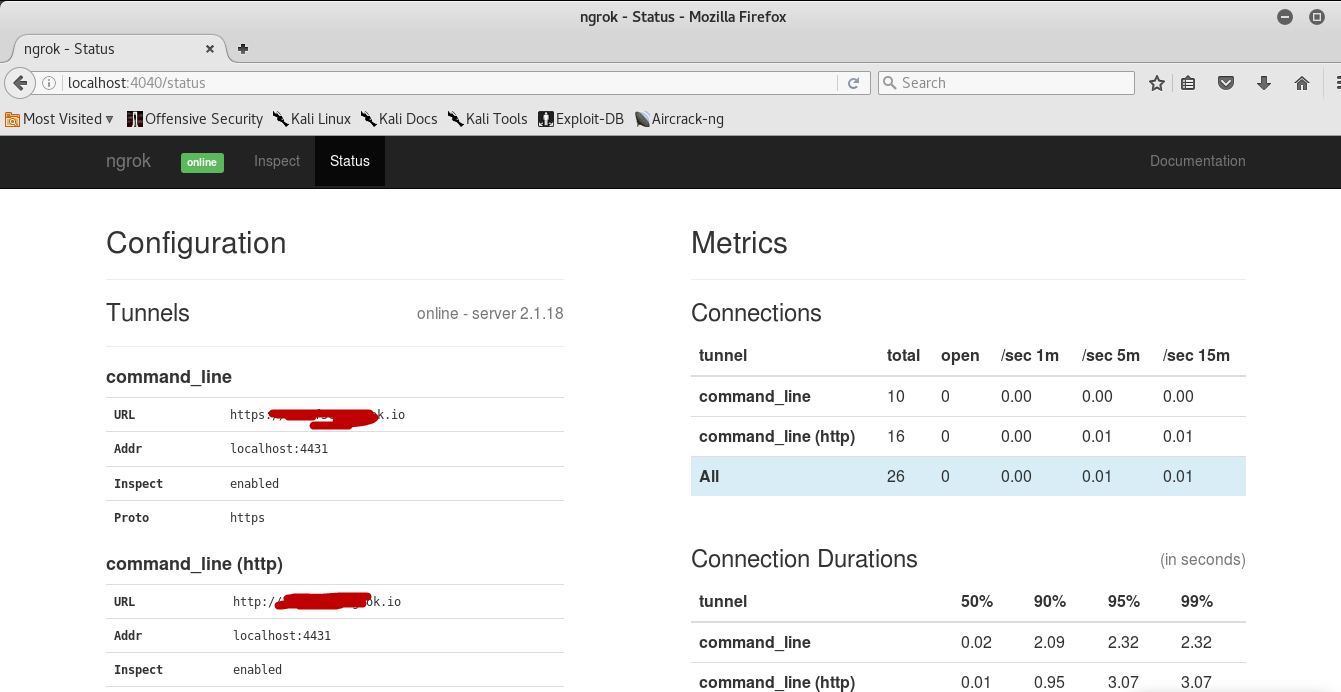Screen dimensions: 1341x692
Task: Open the Aircrack-ng bookmark
Action: coord(679,119)
